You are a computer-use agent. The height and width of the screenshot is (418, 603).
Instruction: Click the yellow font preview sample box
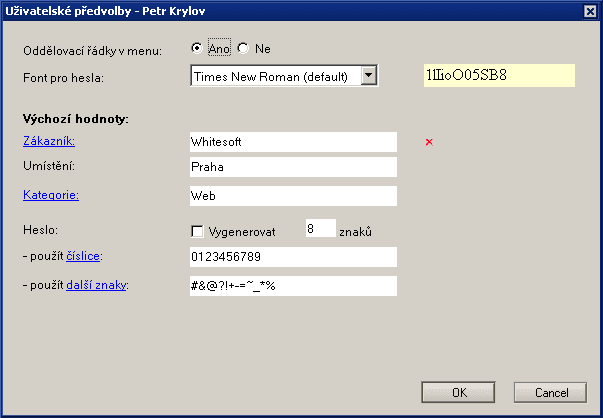499,76
